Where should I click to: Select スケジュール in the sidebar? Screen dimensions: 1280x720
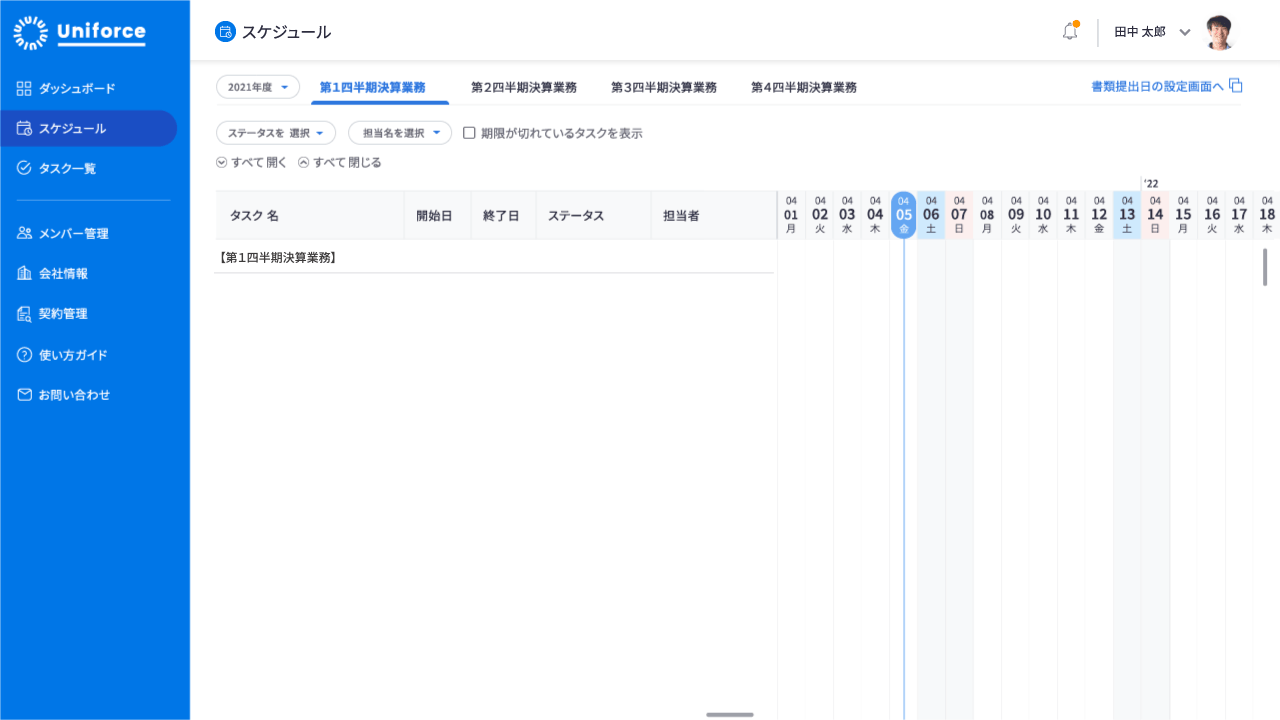[x=88, y=128]
